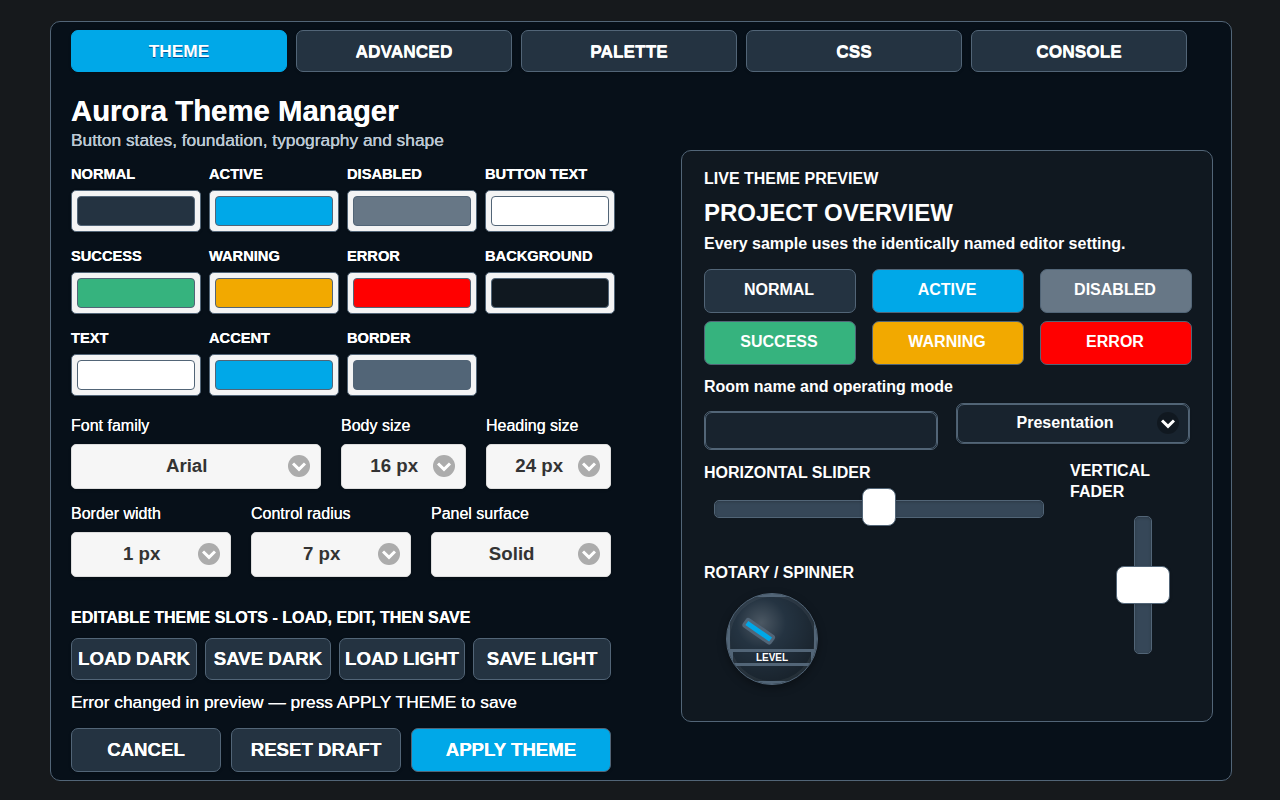The height and width of the screenshot is (800, 1280).
Task: Go to the CSS tab
Action: [x=854, y=51]
